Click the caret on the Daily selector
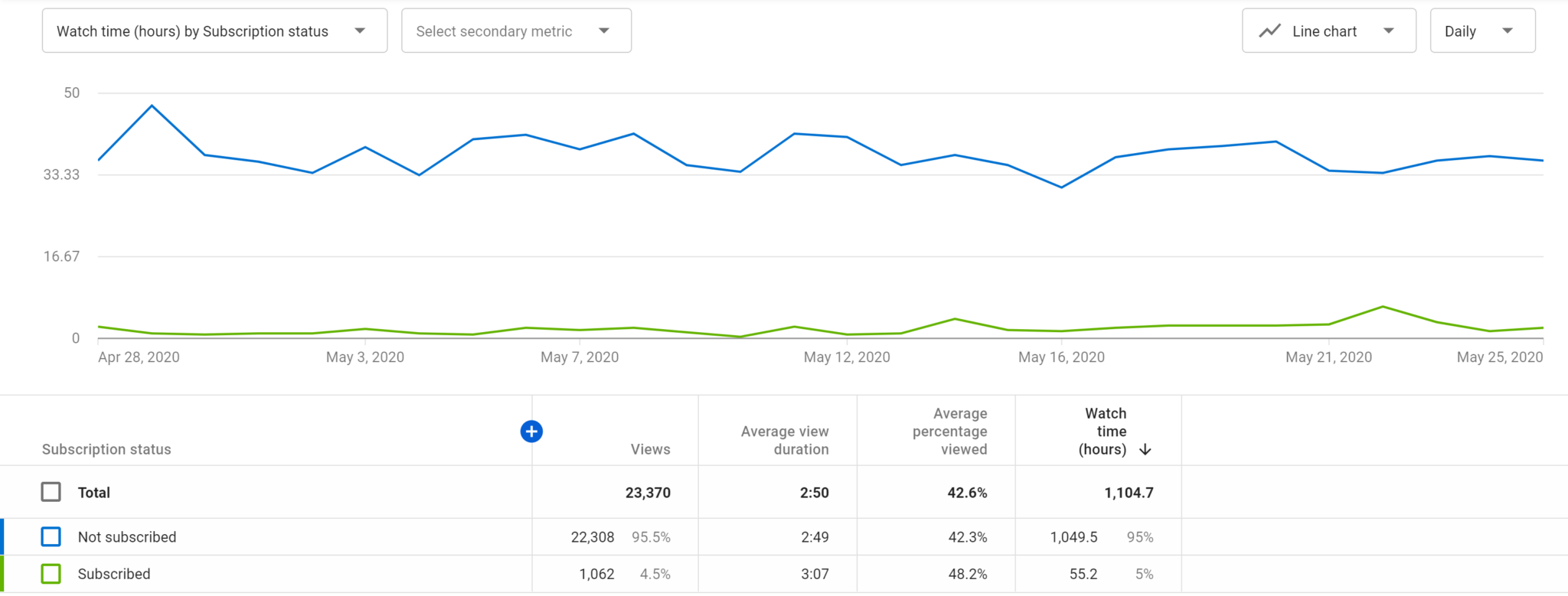Image resolution: width=1568 pixels, height=596 pixels. (1508, 31)
